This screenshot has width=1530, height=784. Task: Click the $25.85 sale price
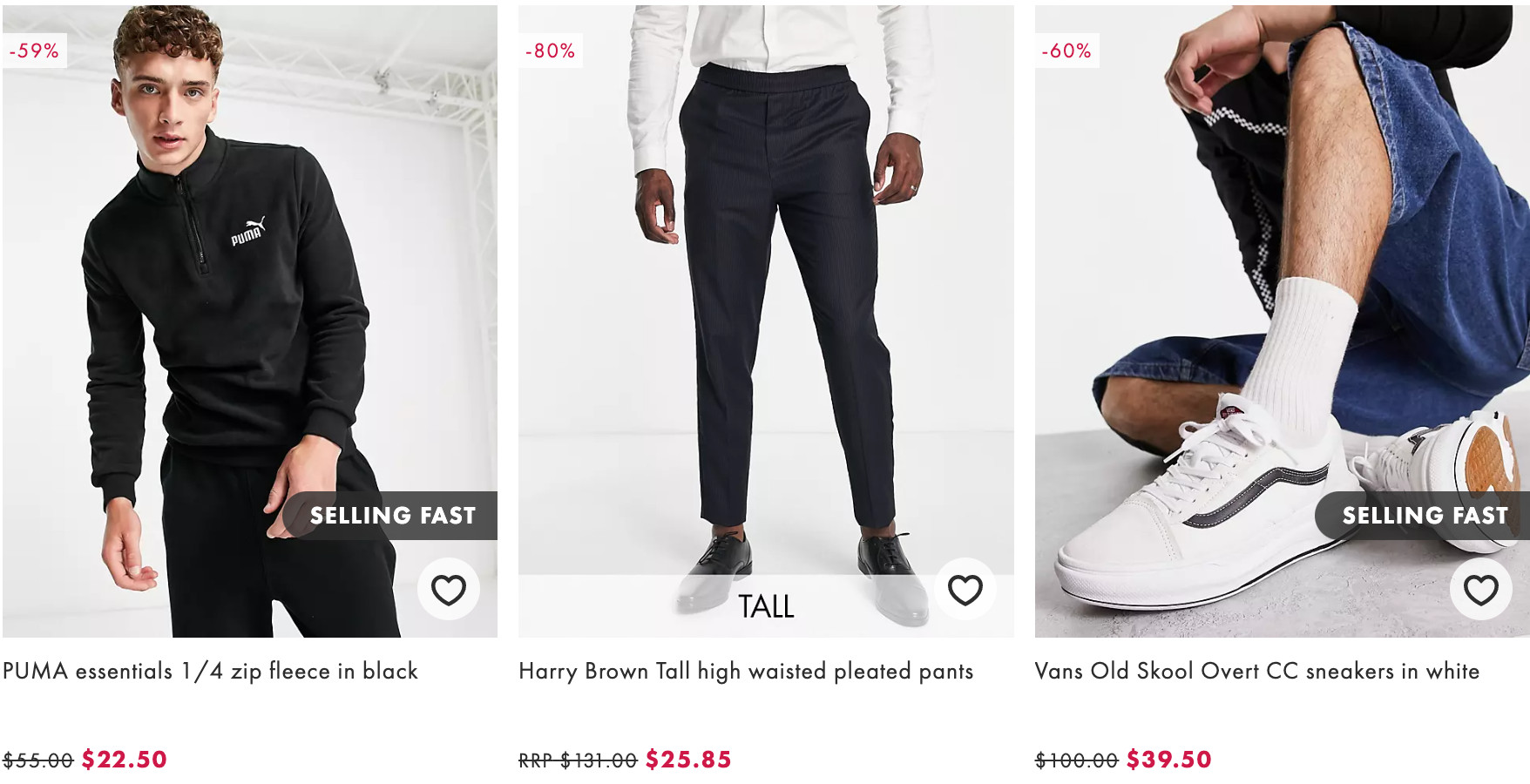(x=688, y=760)
